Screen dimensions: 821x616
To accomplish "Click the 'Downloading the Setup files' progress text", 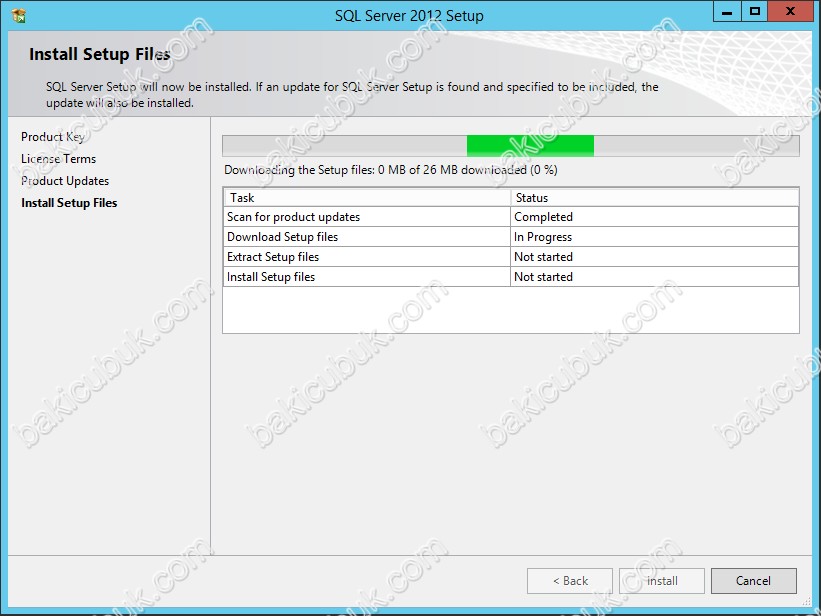I will 391,170.
